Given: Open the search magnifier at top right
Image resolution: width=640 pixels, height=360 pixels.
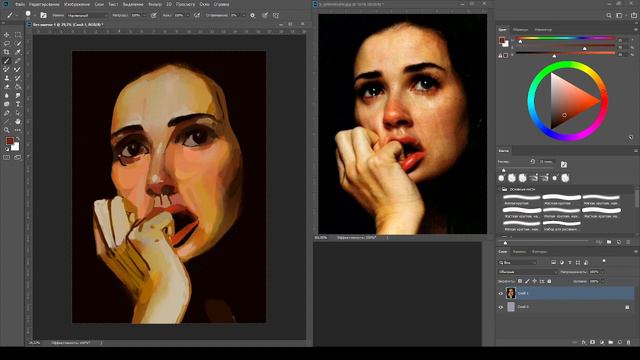Looking at the screenshot, I should tap(609, 15).
